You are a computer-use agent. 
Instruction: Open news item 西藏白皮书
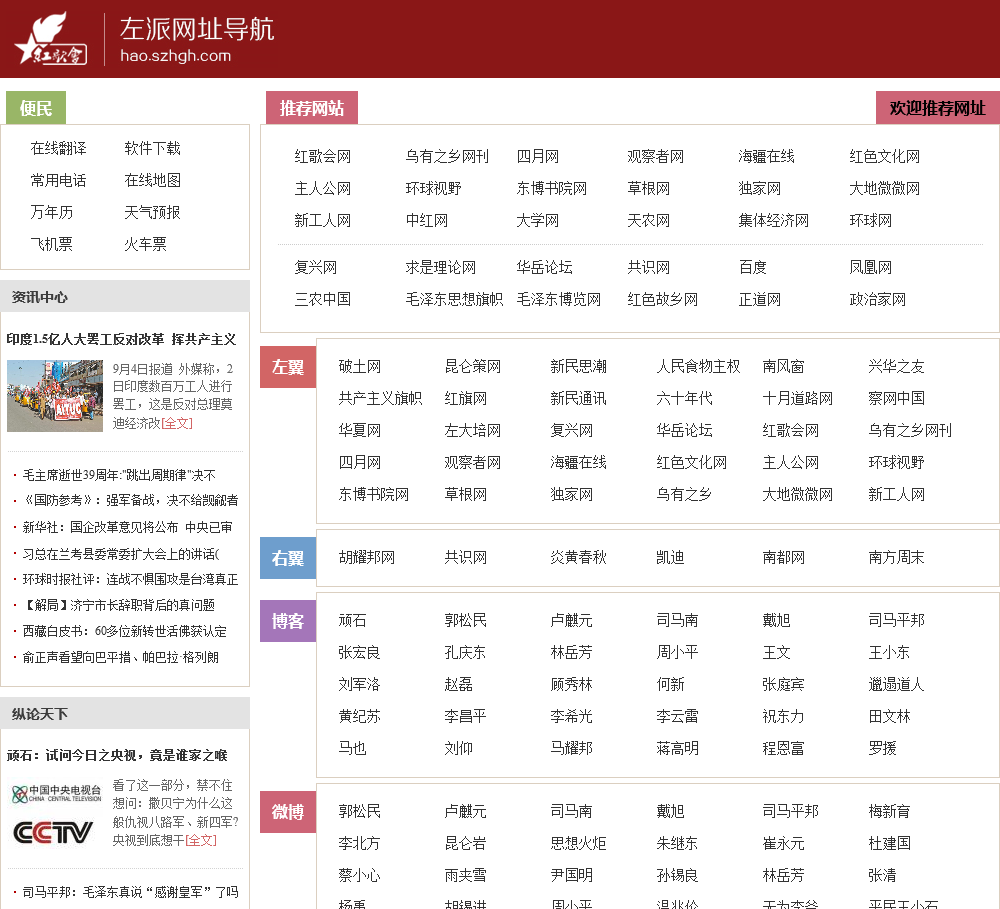[x=124, y=632]
